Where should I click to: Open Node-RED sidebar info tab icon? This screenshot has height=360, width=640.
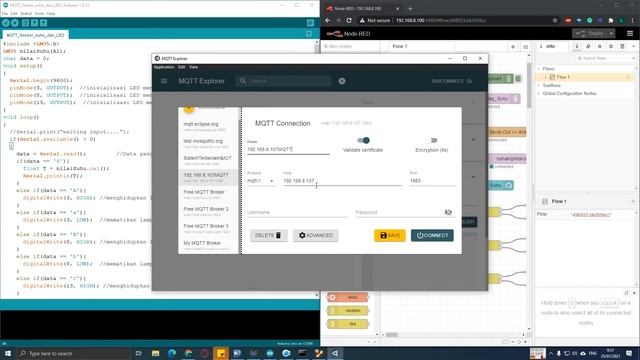point(577,47)
